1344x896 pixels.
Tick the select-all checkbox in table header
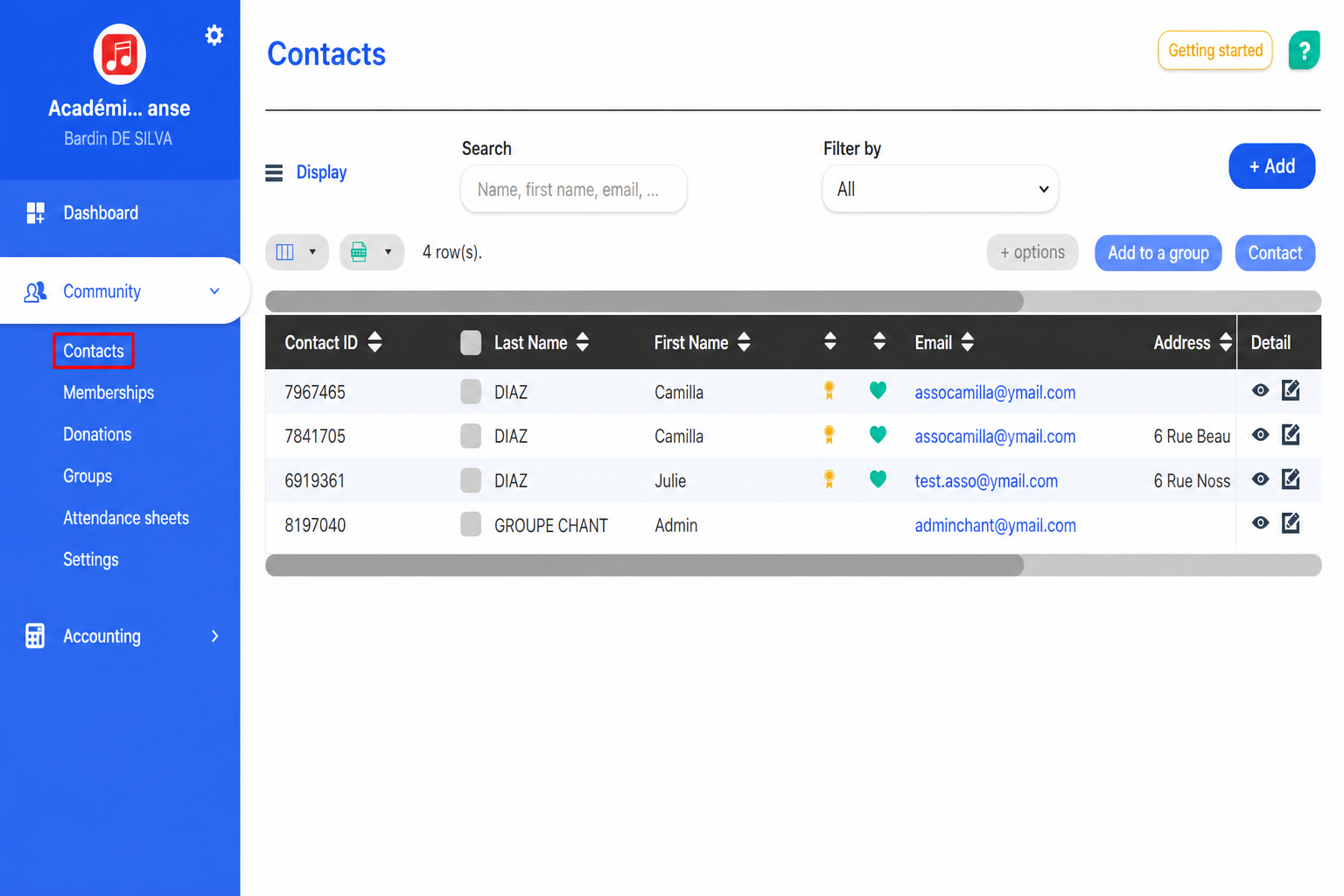coord(471,342)
